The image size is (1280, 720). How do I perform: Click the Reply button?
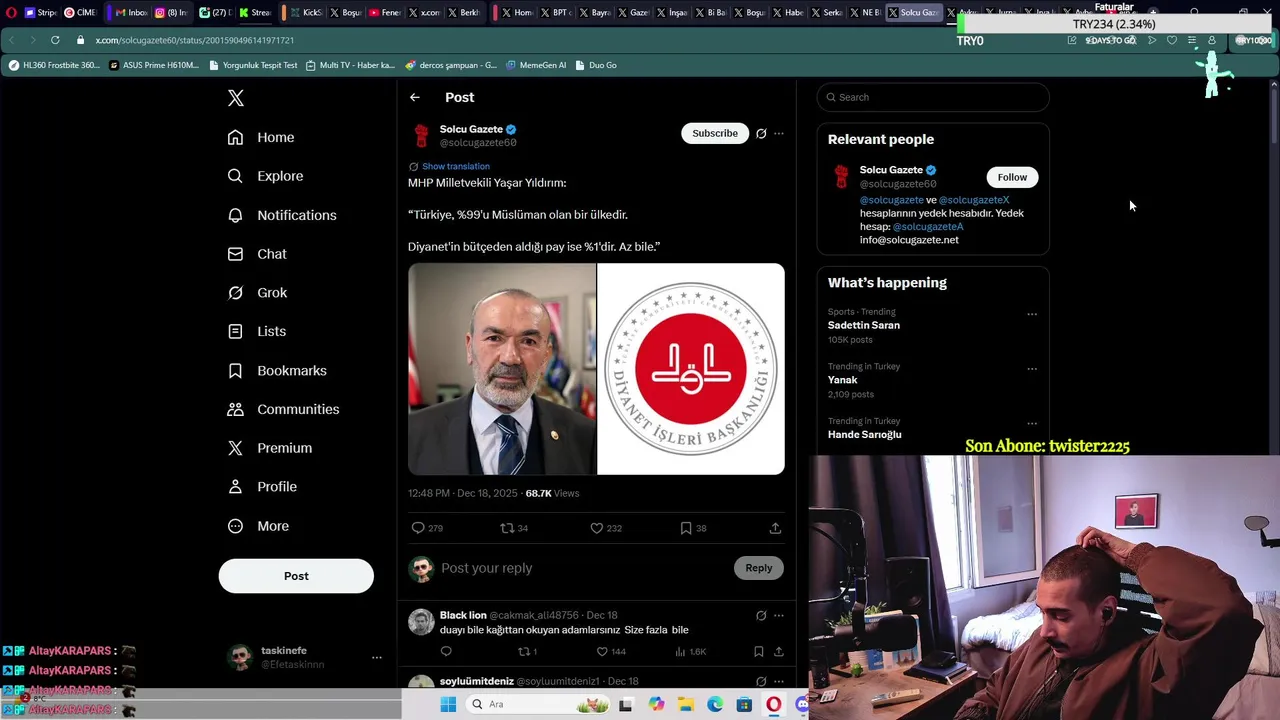[x=759, y=568]
